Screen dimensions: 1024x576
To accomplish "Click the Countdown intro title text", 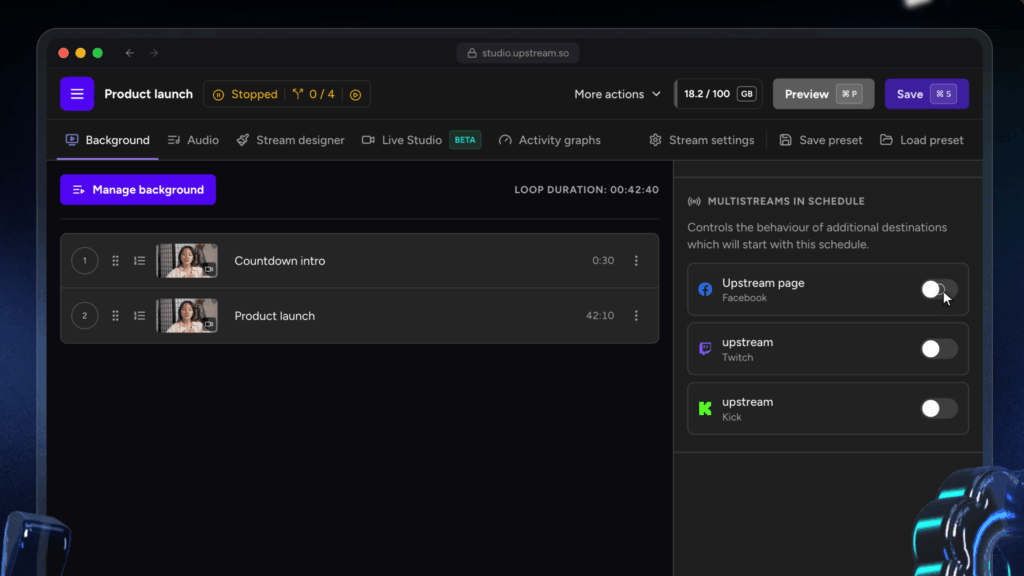I will coord(280,261).
